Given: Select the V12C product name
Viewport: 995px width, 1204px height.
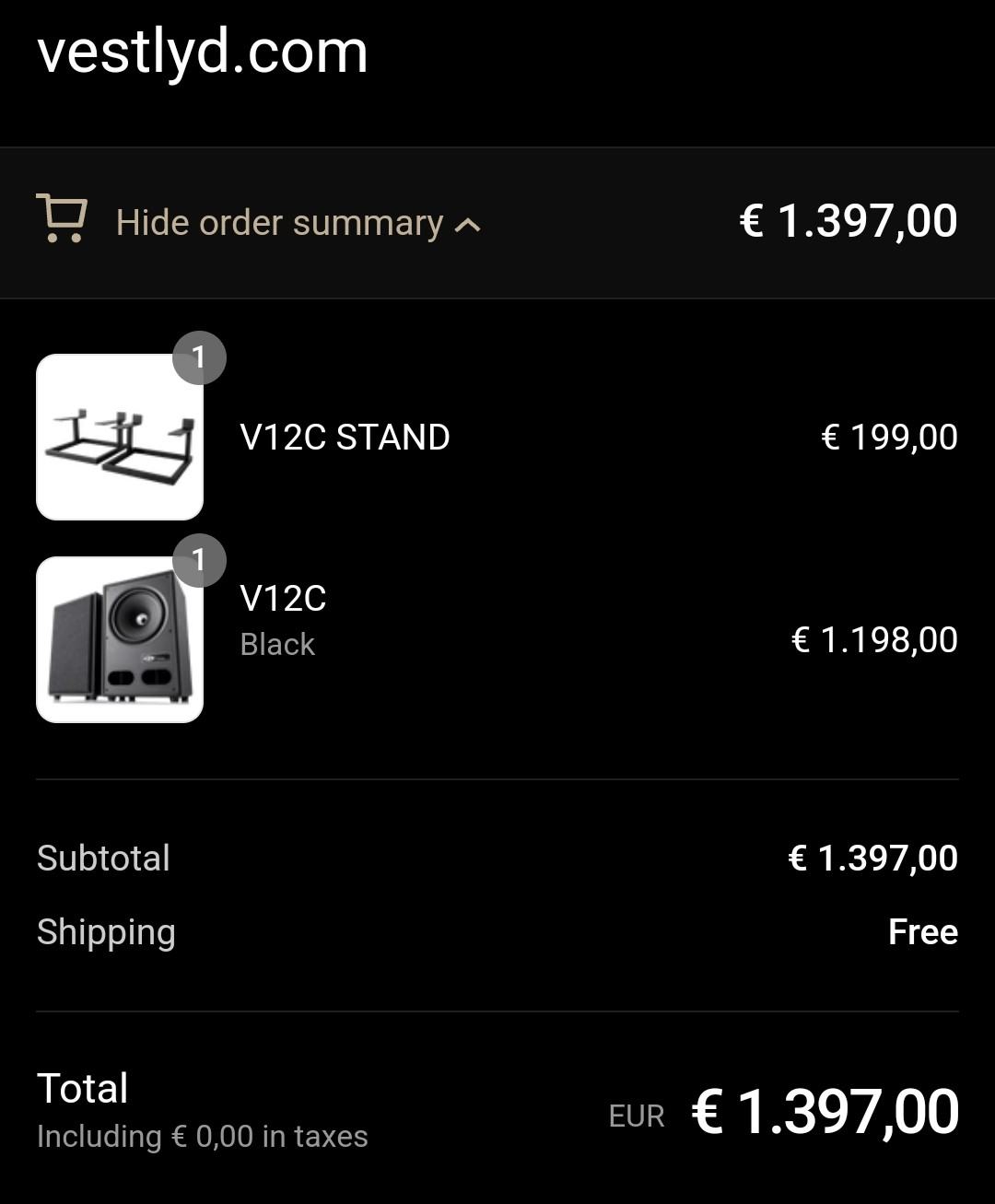Looking at the screenshot, I should (x=283, y=599).
